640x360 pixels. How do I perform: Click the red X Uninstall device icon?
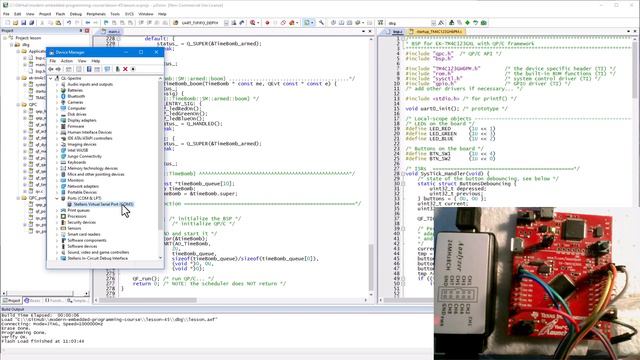pos(125,69)
